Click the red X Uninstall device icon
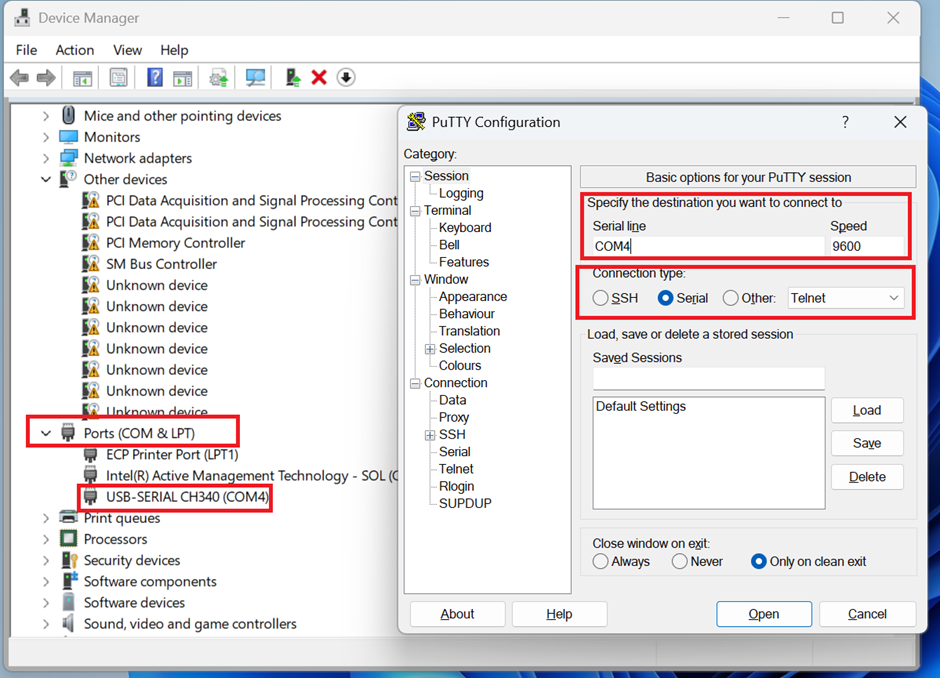This screenshot has width=940, height=678. point(319,77)
